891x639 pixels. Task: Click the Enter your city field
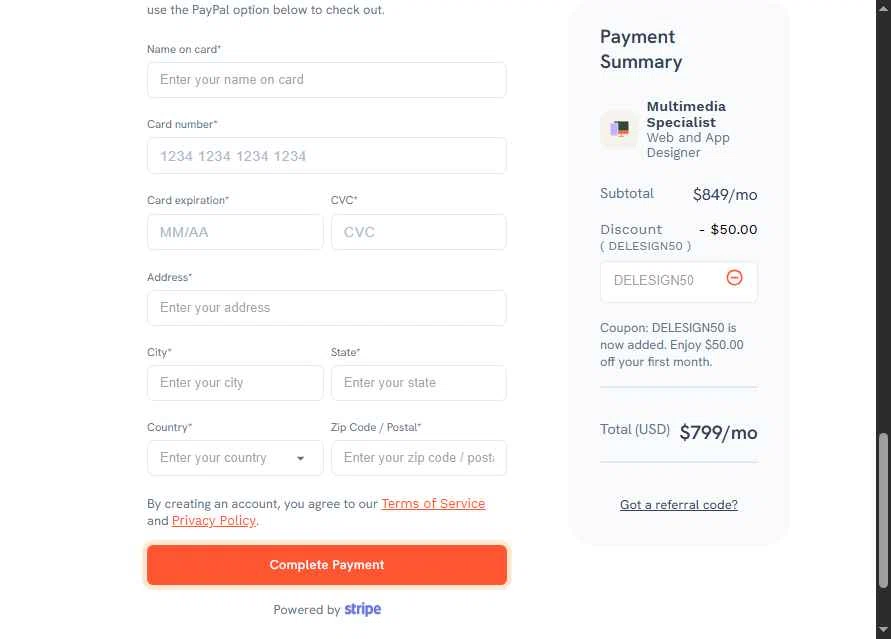(x=235, y=383)
